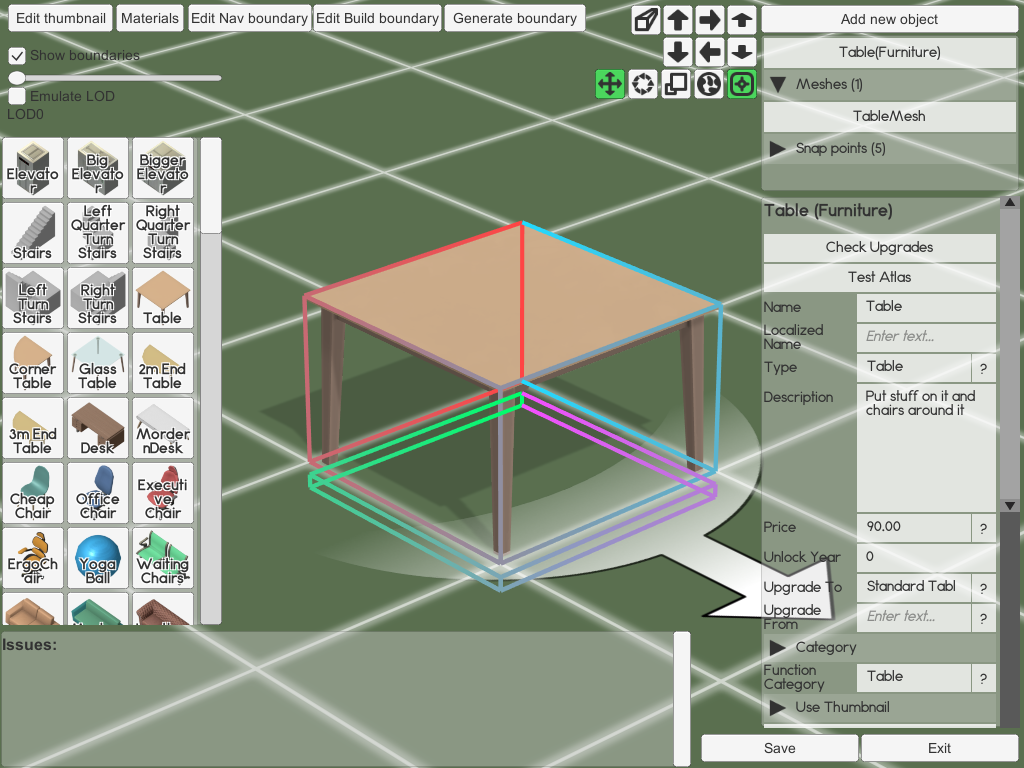The height and width of the screenshot is (768, 1024).
Task: Pick the Glass Table furniture thumbnail
Action: click(97, 364)
